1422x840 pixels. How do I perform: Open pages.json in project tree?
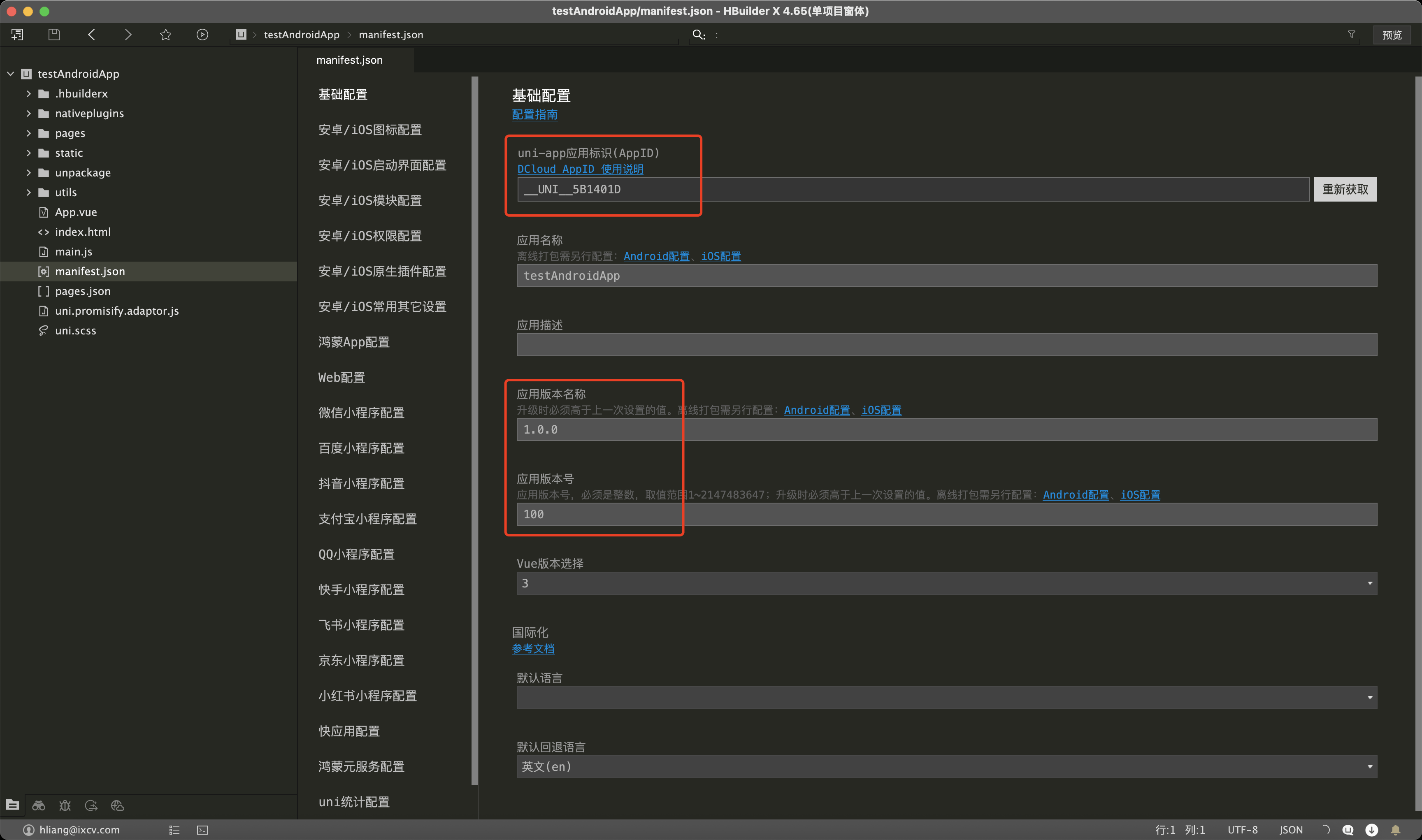tap(83, 291)
